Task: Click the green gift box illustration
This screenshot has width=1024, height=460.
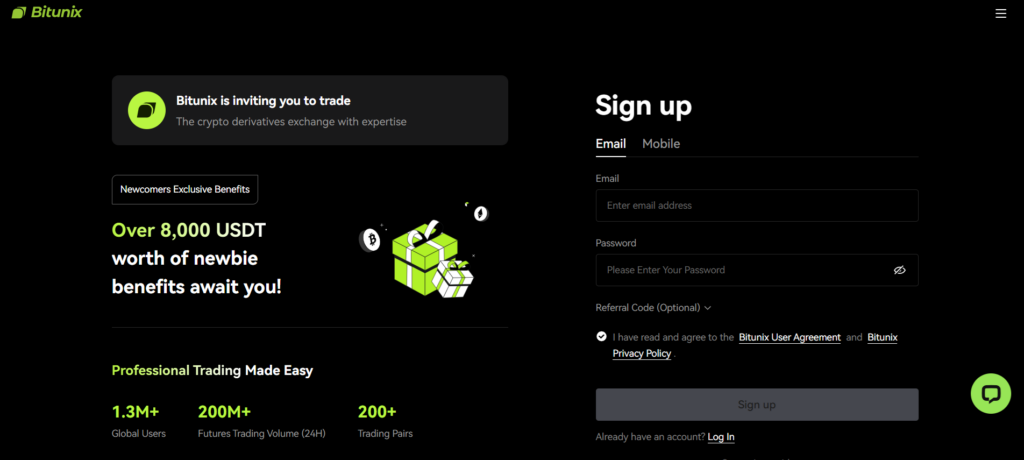Action: pos(424,258)
